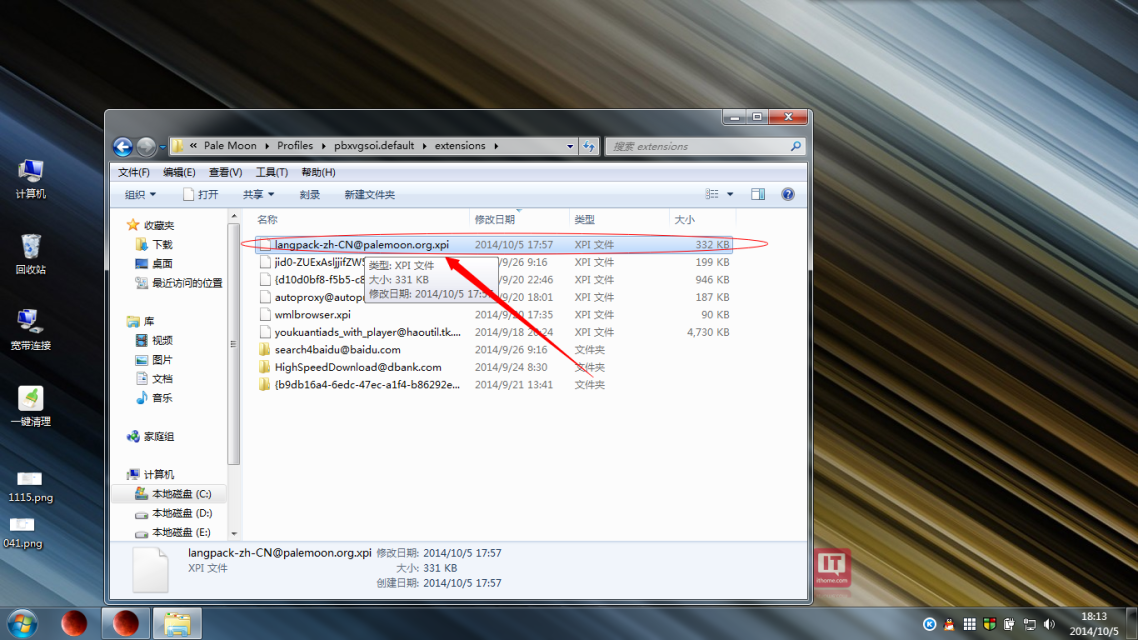Open the 工具(T) menu
This screenshot has height=640, width=1138.
tap(271, 173)
